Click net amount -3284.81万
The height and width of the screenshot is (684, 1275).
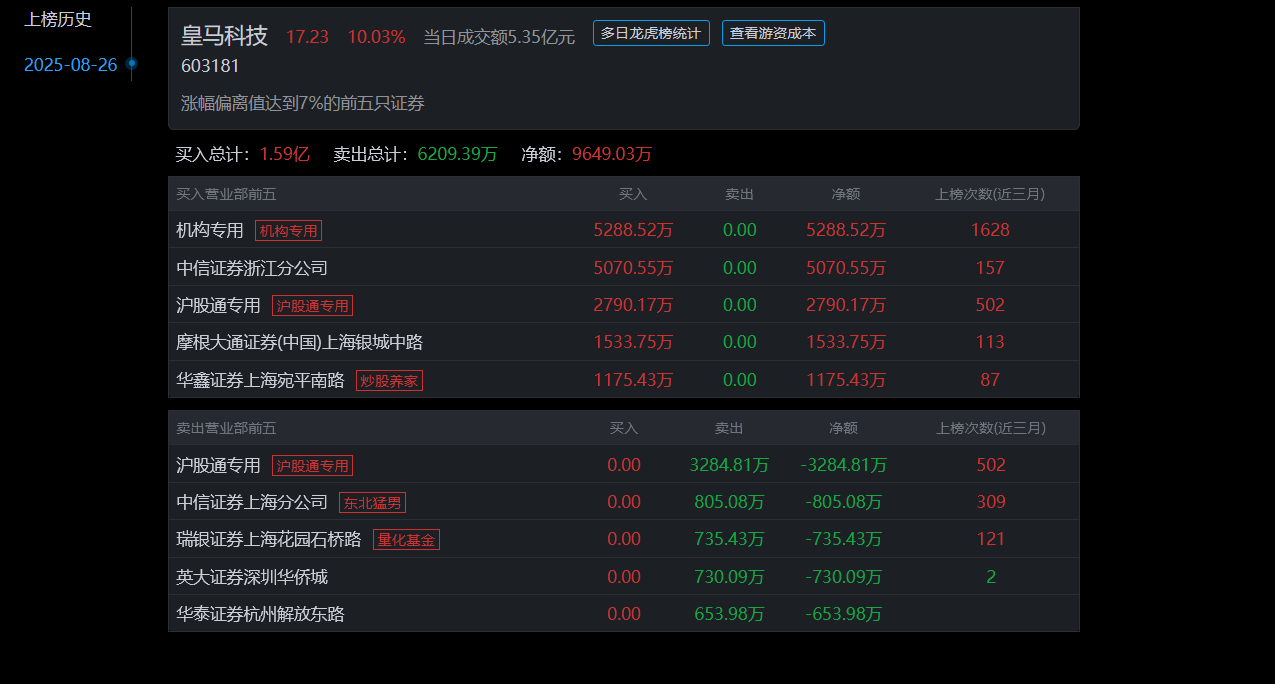tap(844, 465)
